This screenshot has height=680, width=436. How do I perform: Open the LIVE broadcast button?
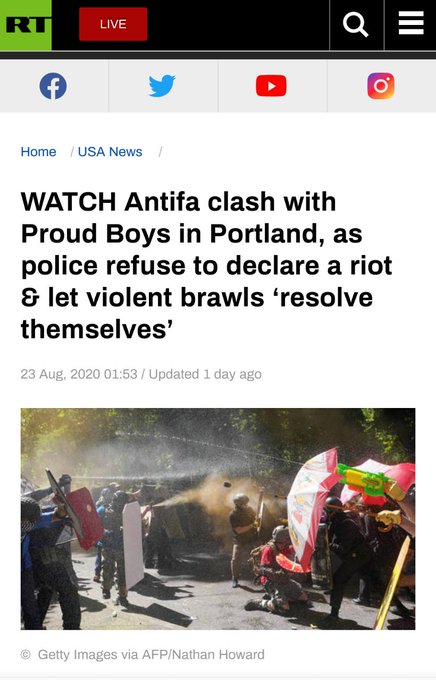(x=113, y=24)
